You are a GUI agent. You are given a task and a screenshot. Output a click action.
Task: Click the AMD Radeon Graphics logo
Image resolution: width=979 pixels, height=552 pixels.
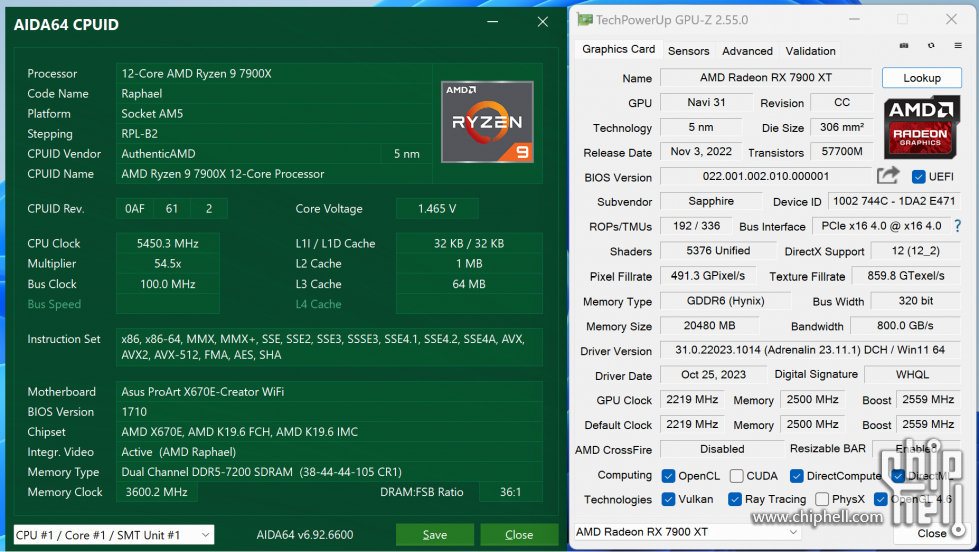click(x=922, y=127)
